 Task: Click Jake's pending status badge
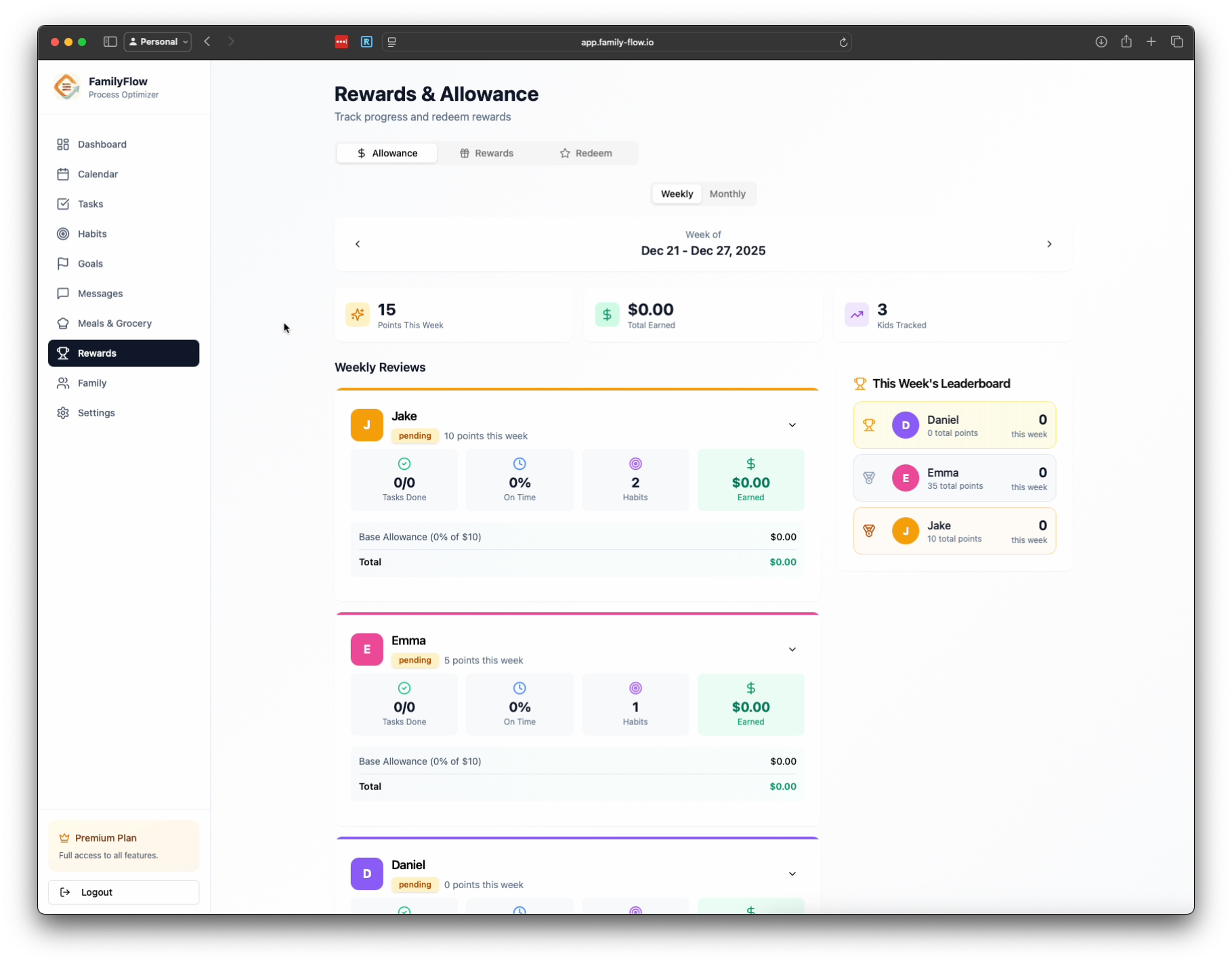pos(415,436)
